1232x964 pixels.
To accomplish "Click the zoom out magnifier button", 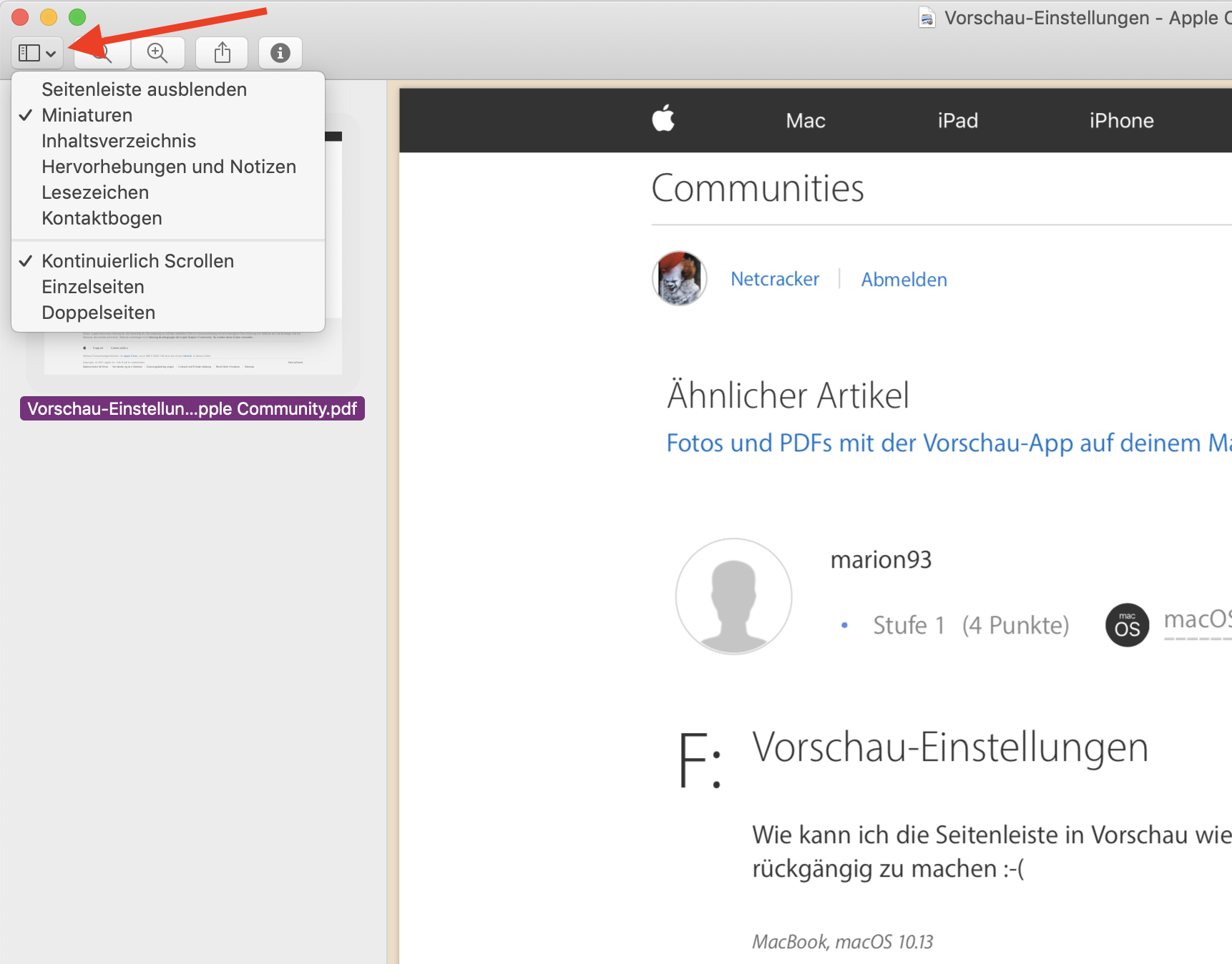I will [103, 54].
